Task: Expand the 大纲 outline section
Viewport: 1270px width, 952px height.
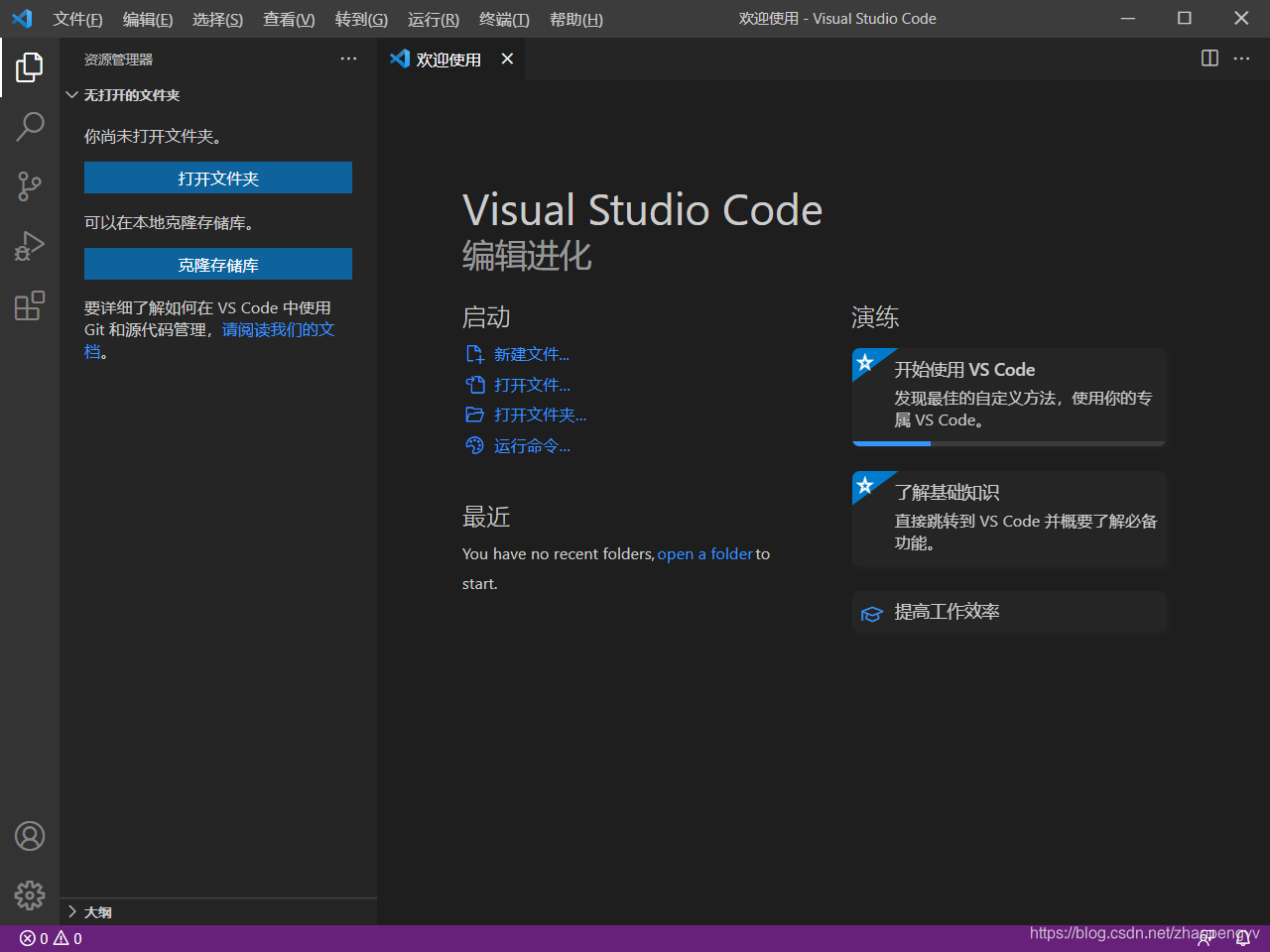Action: [71, 911]
